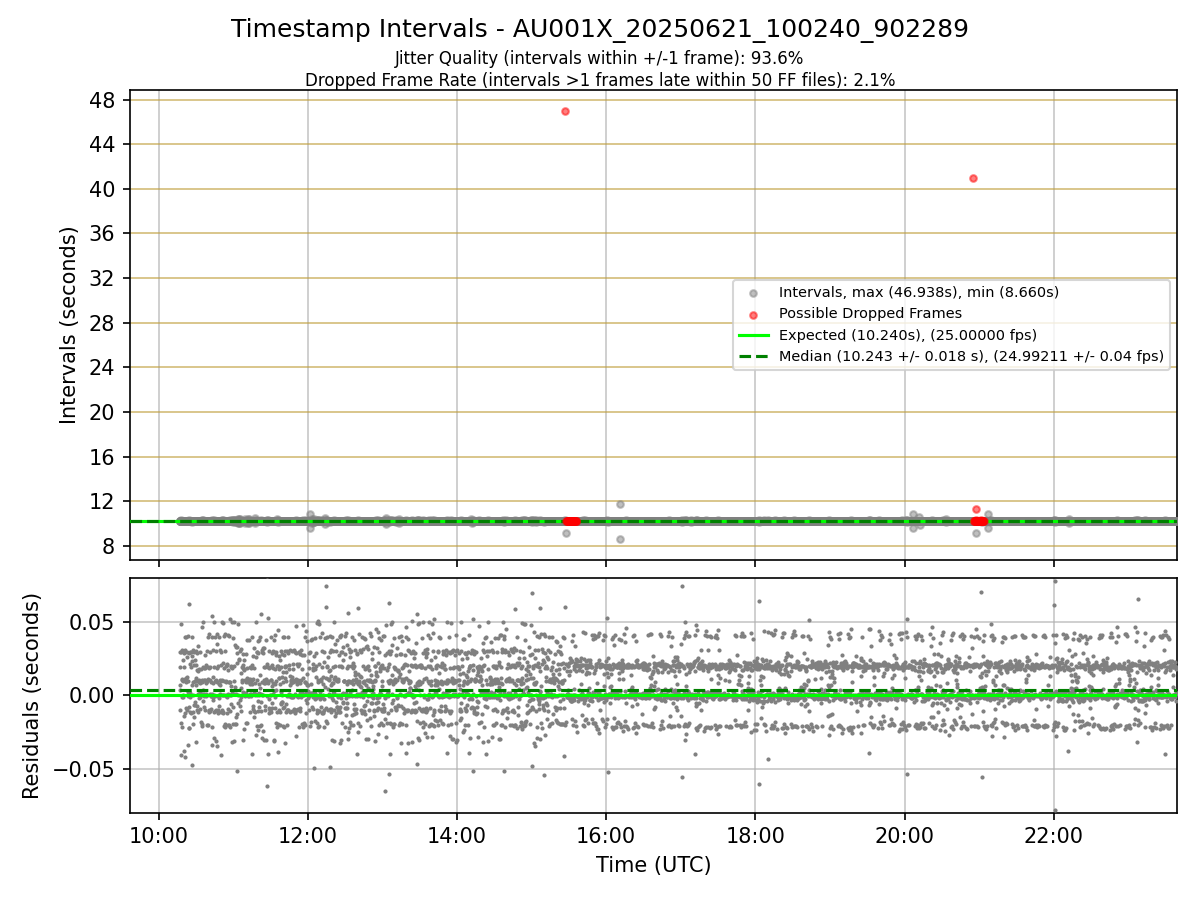The height and width of the screenshot is (900, 1200).
Task: Click the '10:00' x-axis tick label
Action: [x=159, y=837]
